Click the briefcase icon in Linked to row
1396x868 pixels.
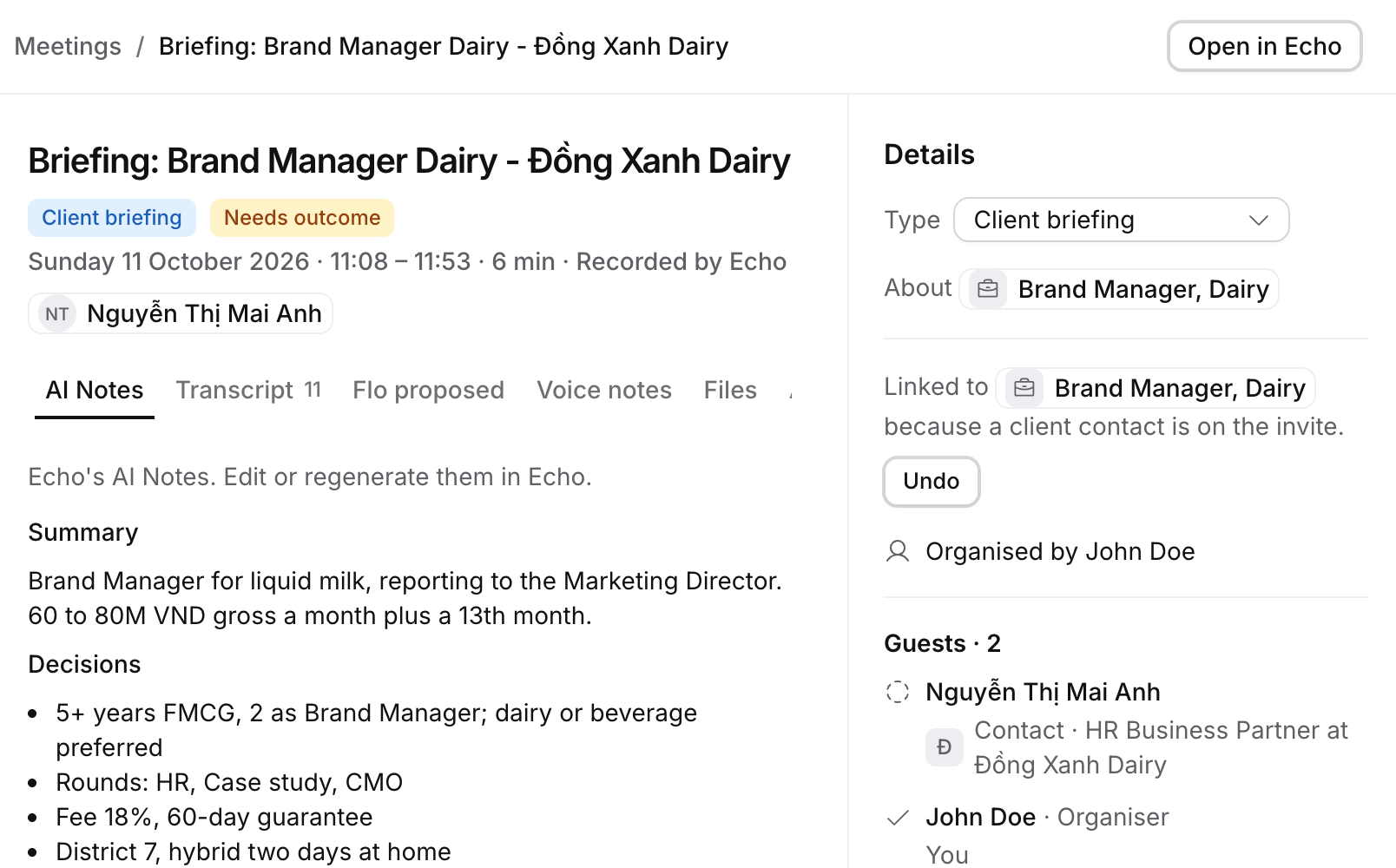point(1024,388)
